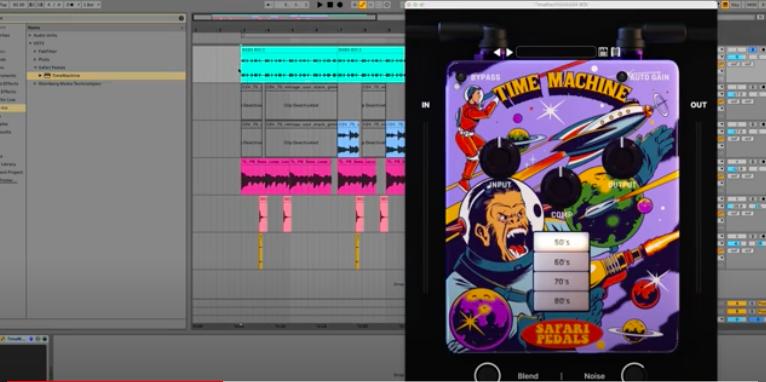Expand the Steinberg Media Technologies folder

[35, 84]
